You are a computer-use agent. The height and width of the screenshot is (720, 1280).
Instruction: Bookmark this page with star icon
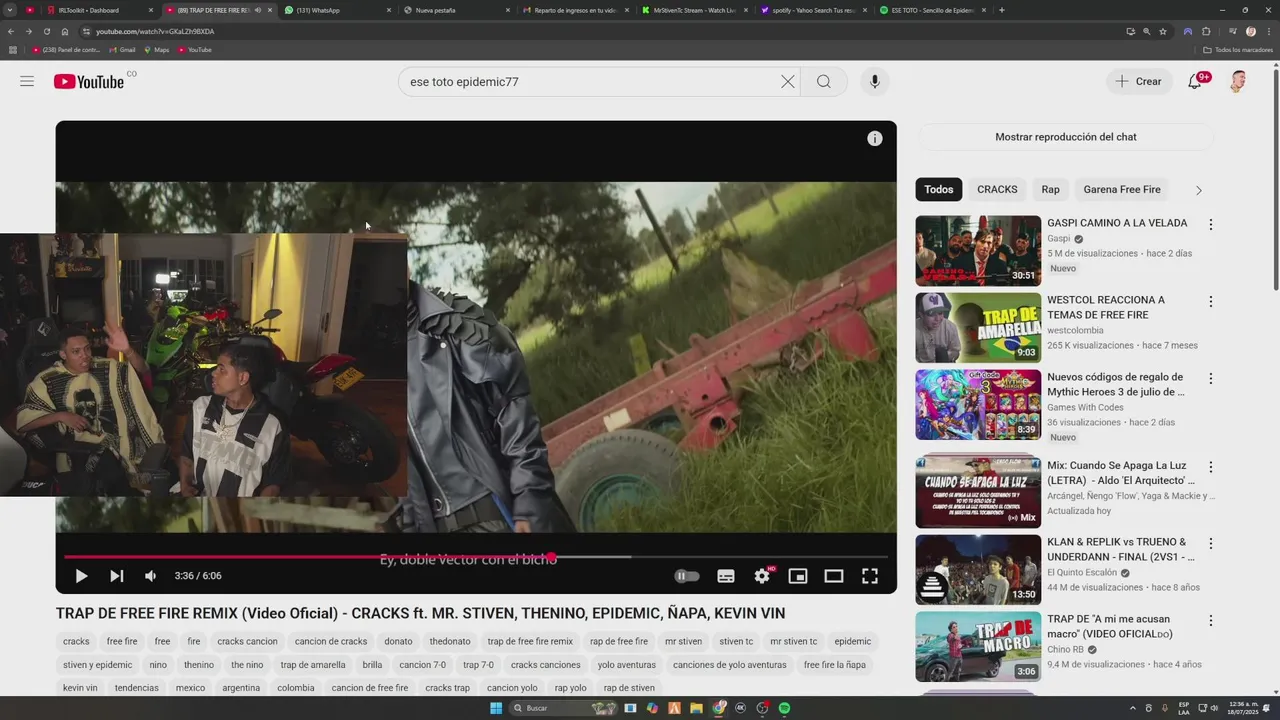1163,31
